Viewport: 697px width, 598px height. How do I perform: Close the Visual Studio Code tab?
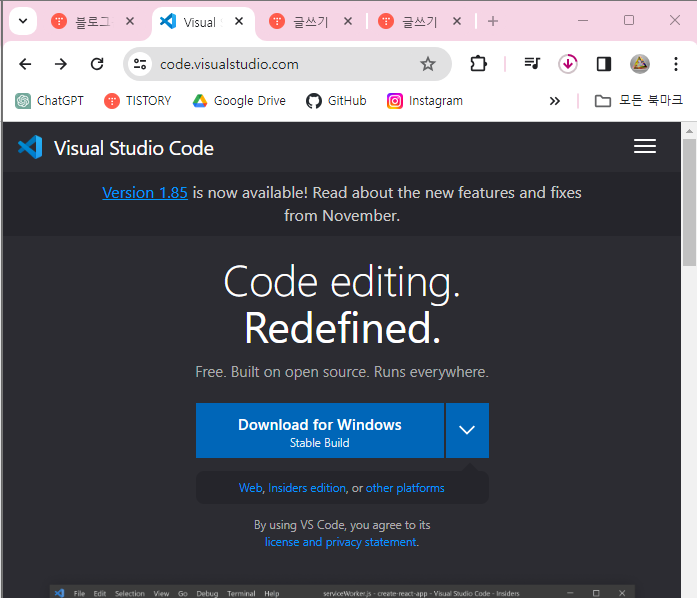[239, 21]
